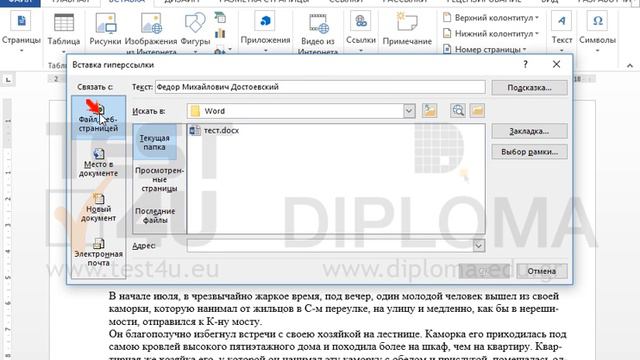Click the ruler tab selector L icon

8,79
